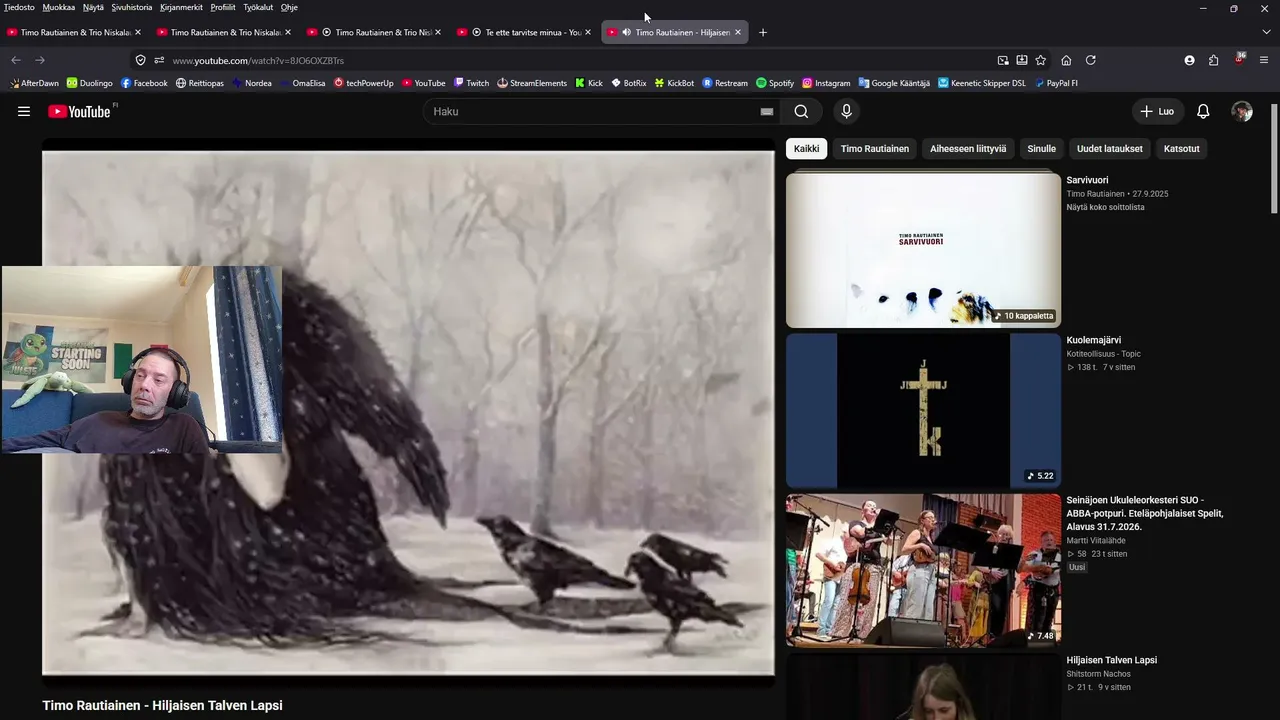
Task: Open the Näytä menu
Action: [93, 7]
